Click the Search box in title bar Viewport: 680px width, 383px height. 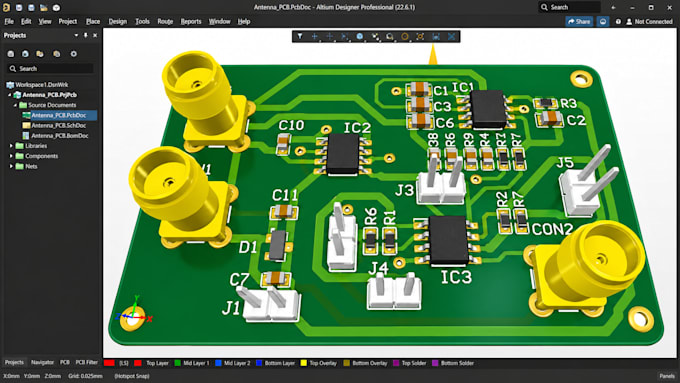(x=569, y=7)
